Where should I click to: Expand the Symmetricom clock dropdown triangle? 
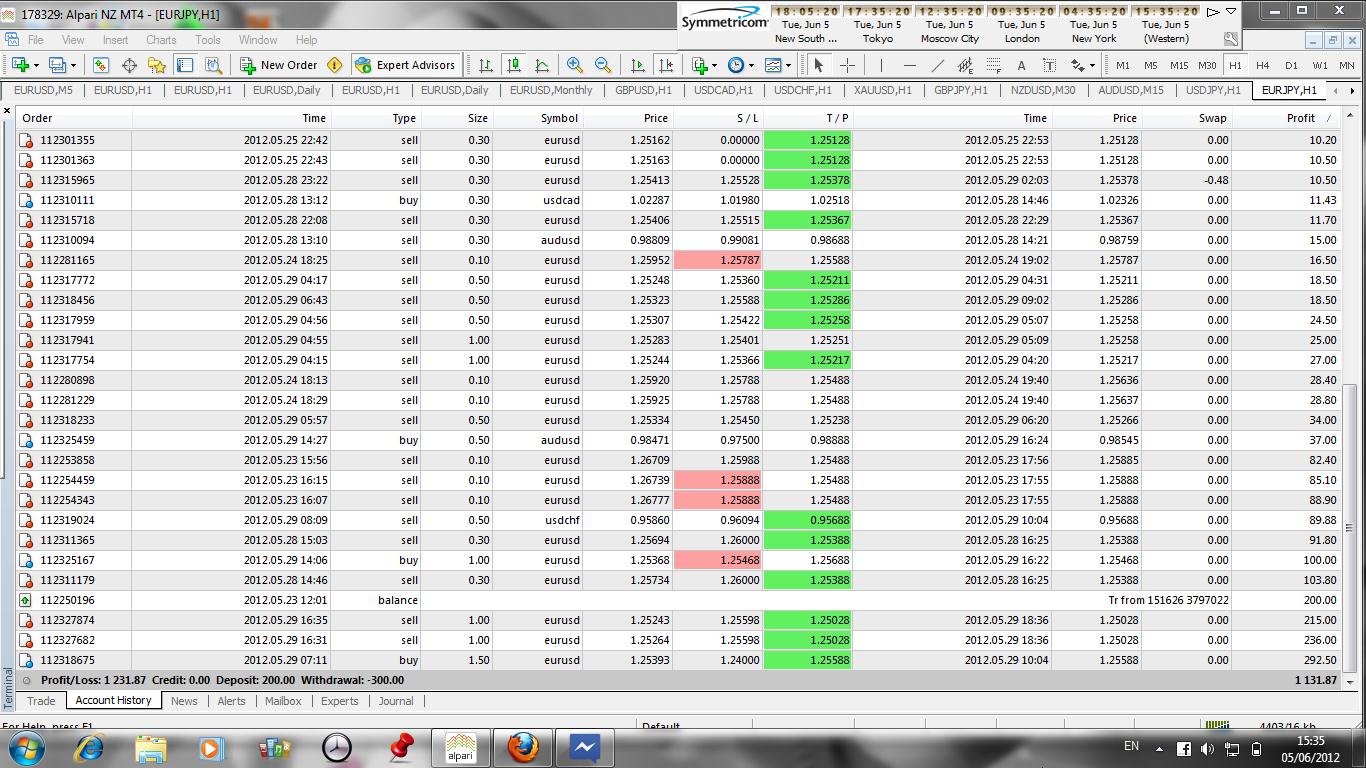[1232, 12]
